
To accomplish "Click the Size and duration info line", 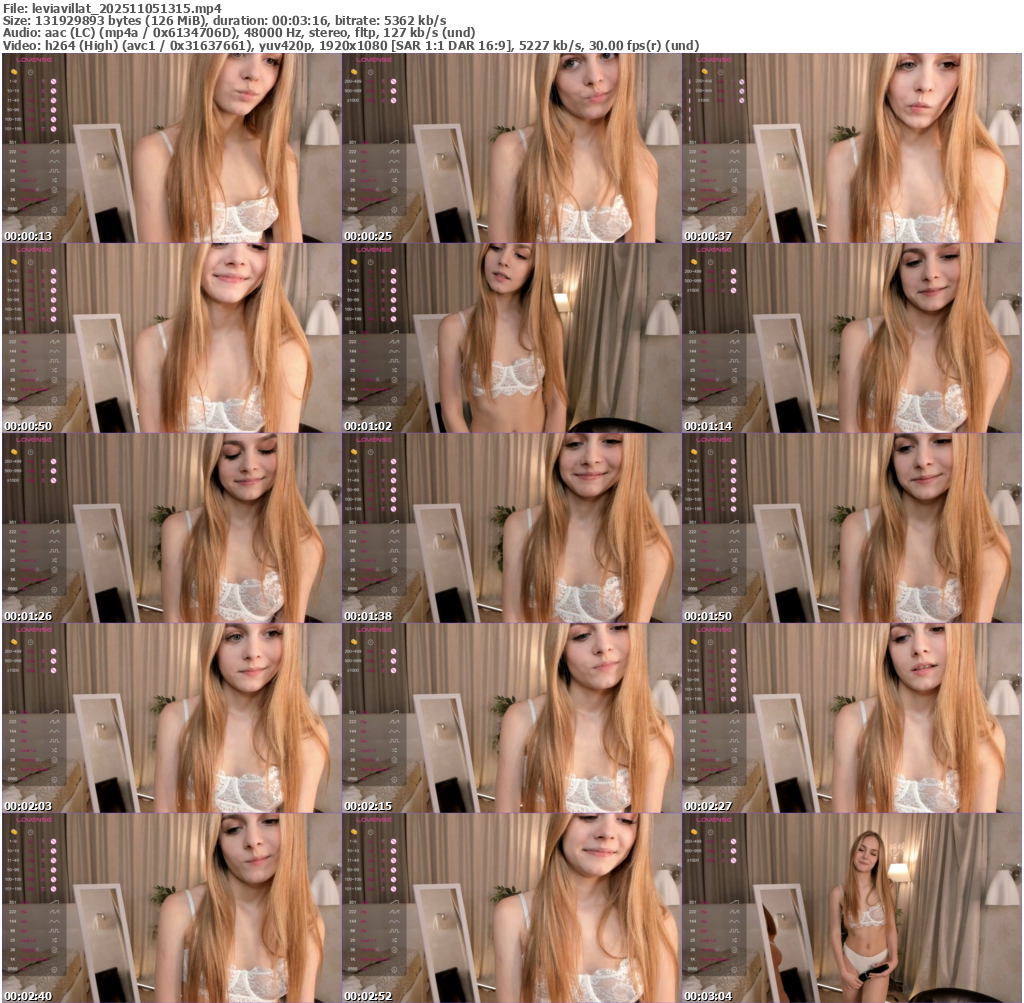I will 225,20.
